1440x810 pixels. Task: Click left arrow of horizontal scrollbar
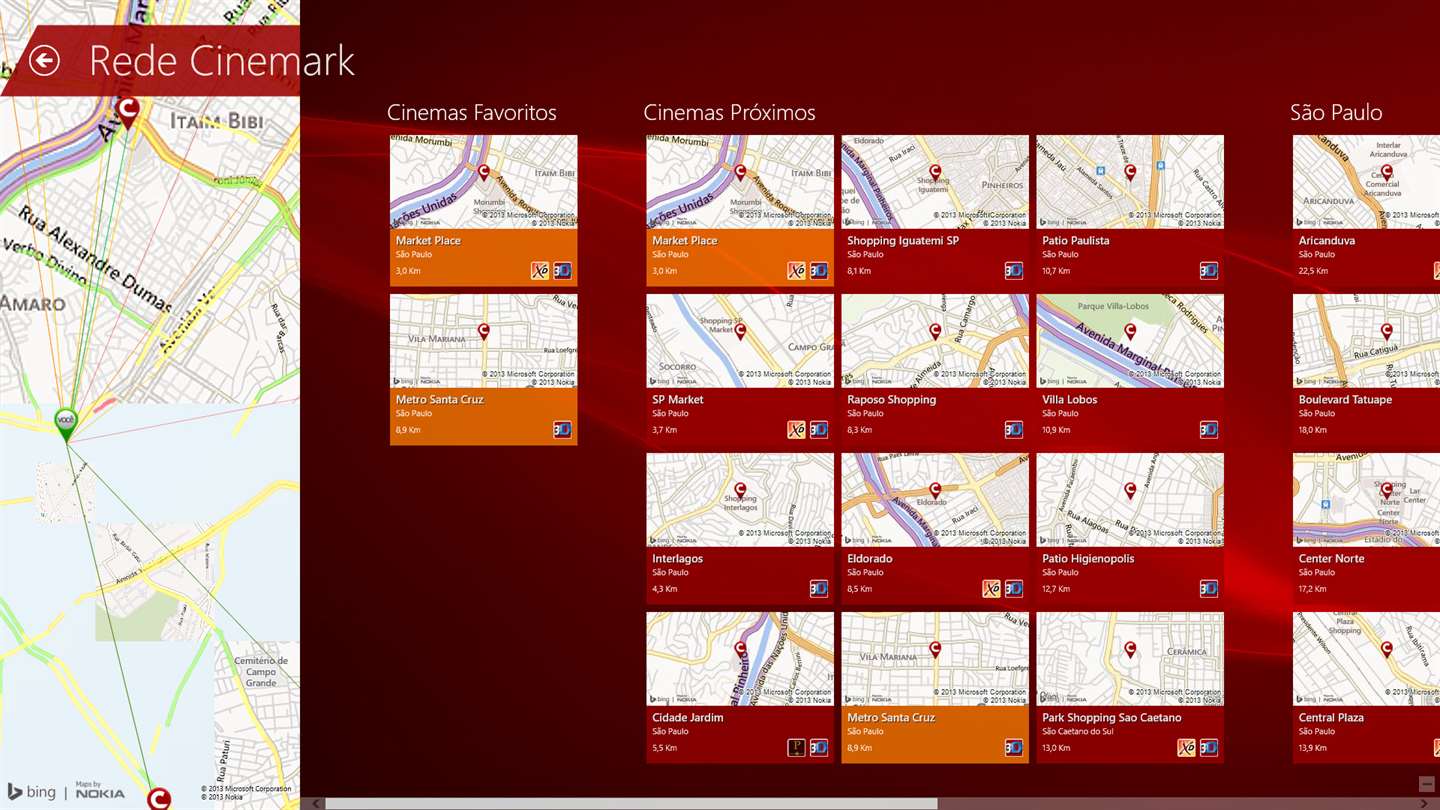[316, 803]
